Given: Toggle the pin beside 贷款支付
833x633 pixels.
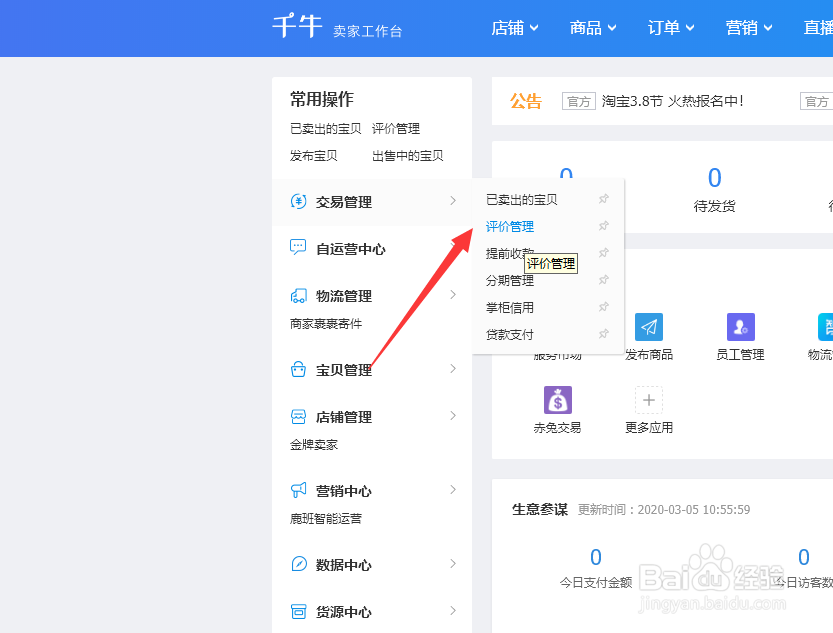Looking at the screenshot, I should tap(603, 334).
